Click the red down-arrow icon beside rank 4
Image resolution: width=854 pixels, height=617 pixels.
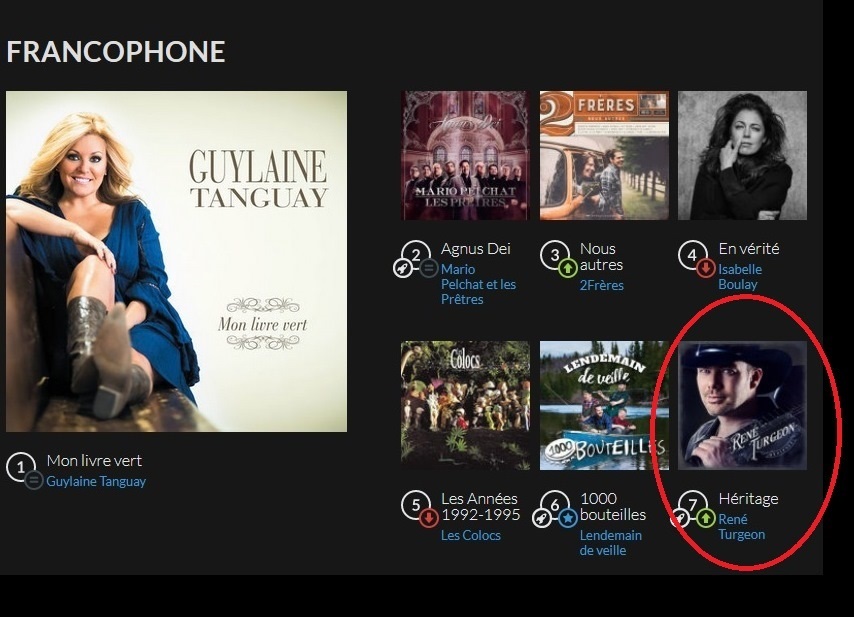(x=706, y=268)
